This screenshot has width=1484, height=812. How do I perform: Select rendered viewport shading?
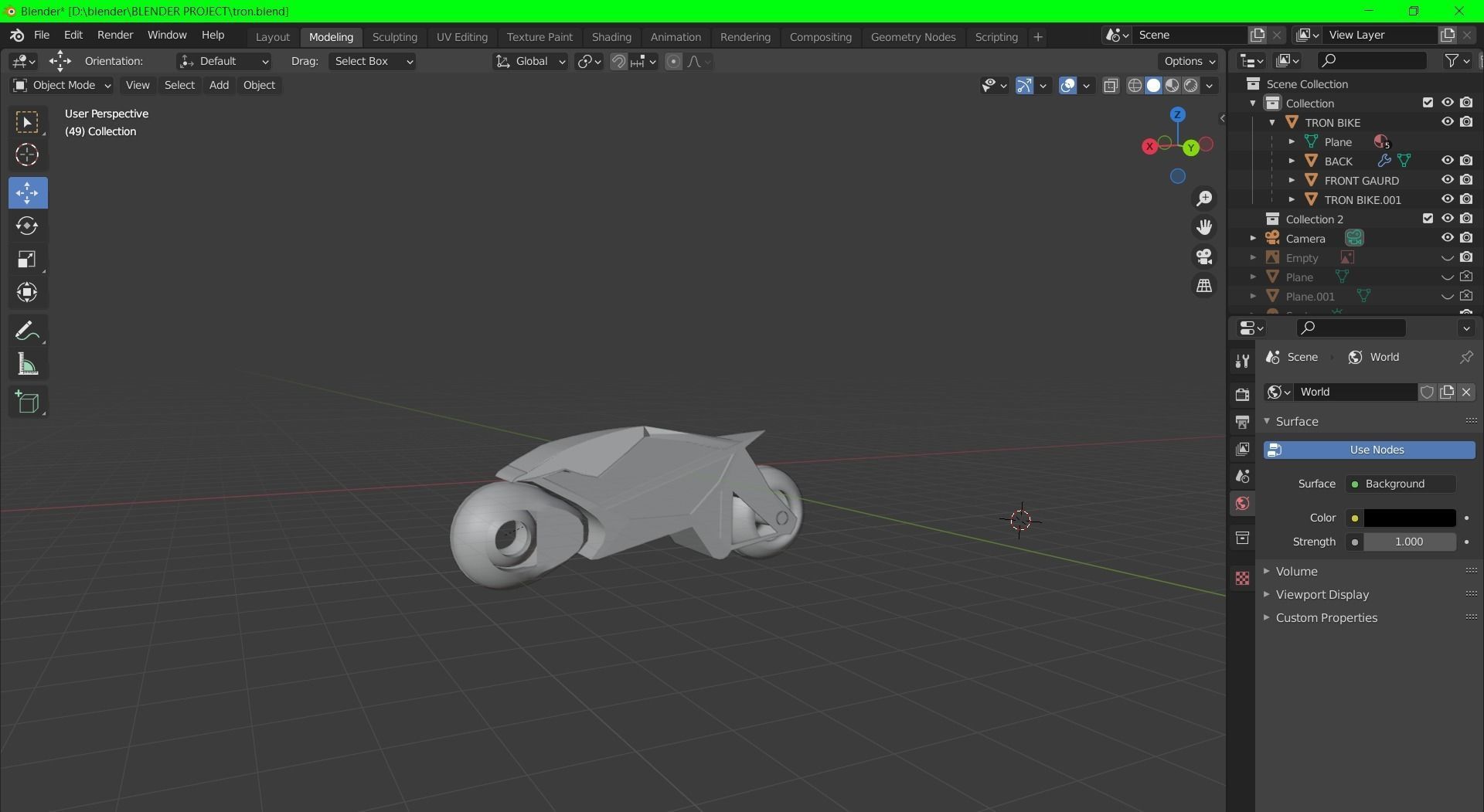[x=1191, y=86]
